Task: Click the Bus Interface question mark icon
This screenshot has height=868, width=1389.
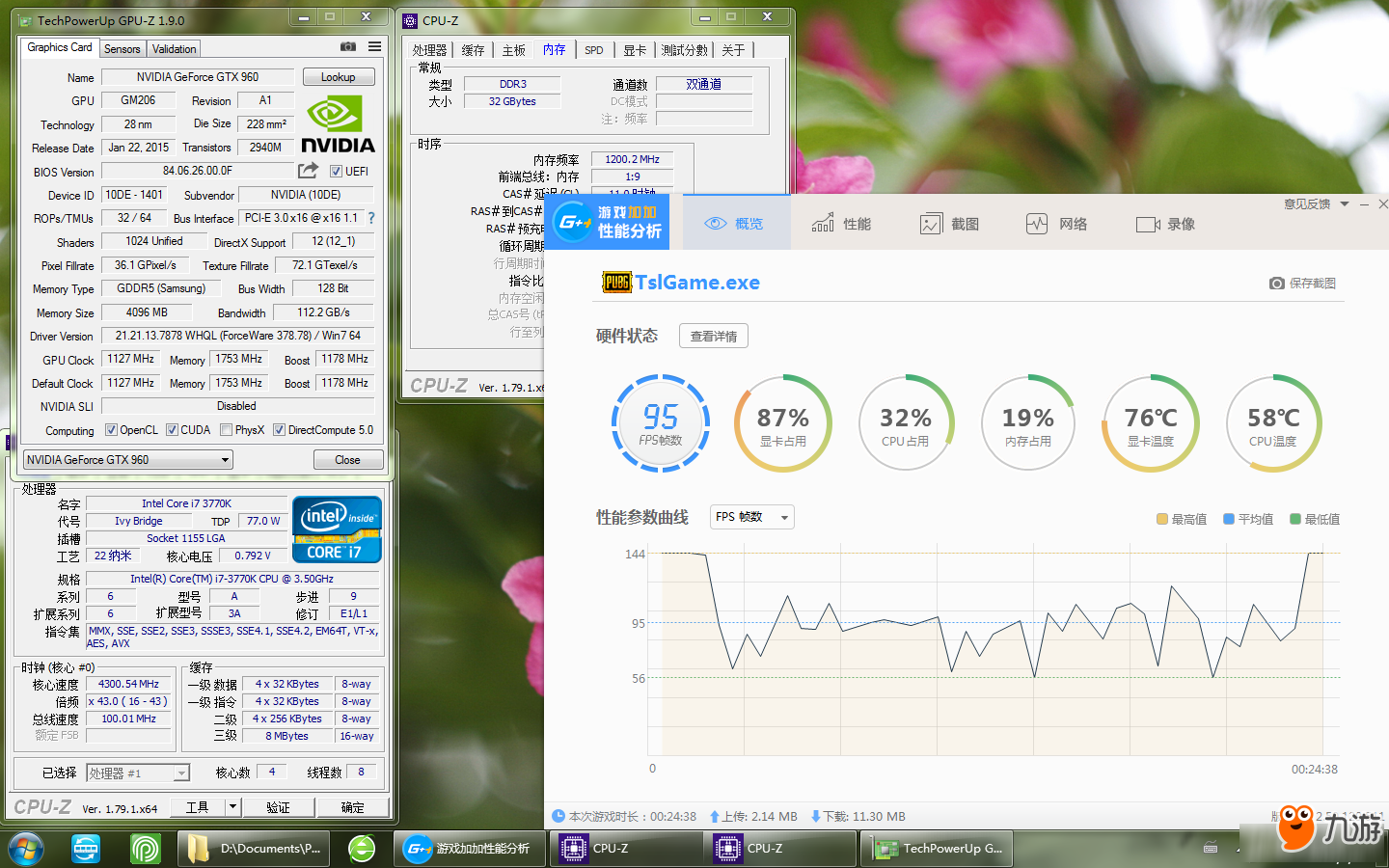Action: [x=371, y=218]
